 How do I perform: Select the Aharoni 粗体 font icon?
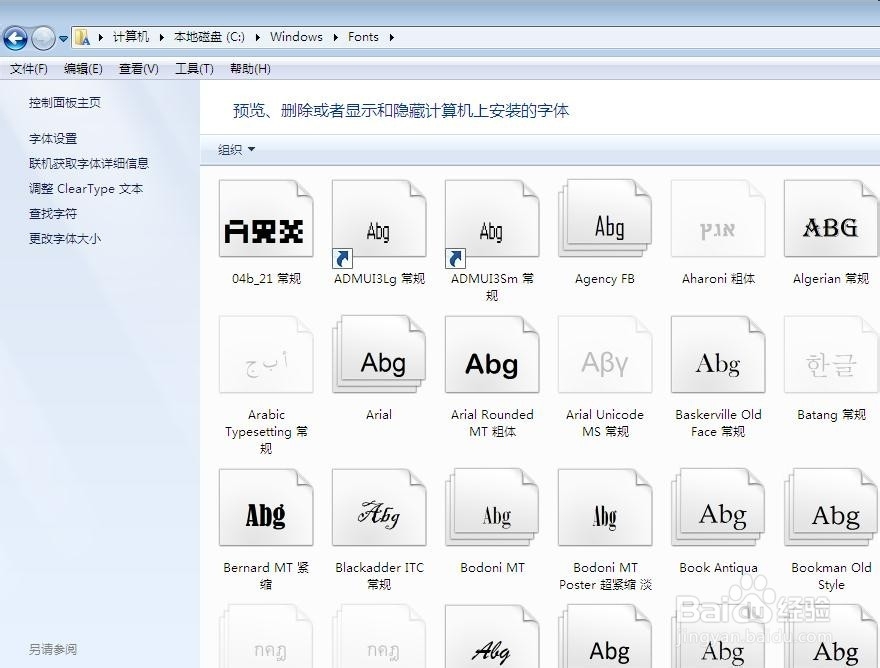pyautogui.click(x=718, y=219)
